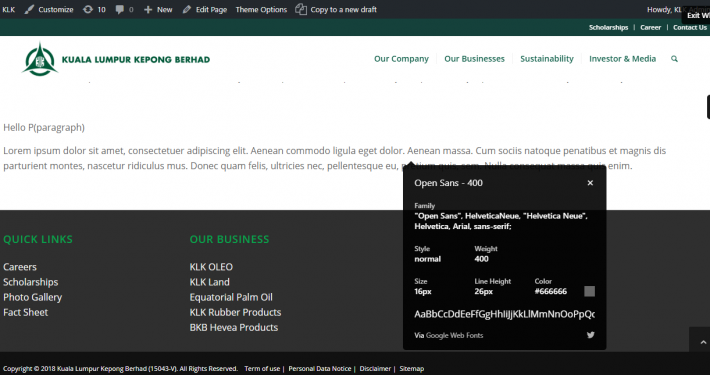The height and width of the screenshot is (375, 710).
Task: Open the BKB Hevea Products link
Action: [234, 327]
